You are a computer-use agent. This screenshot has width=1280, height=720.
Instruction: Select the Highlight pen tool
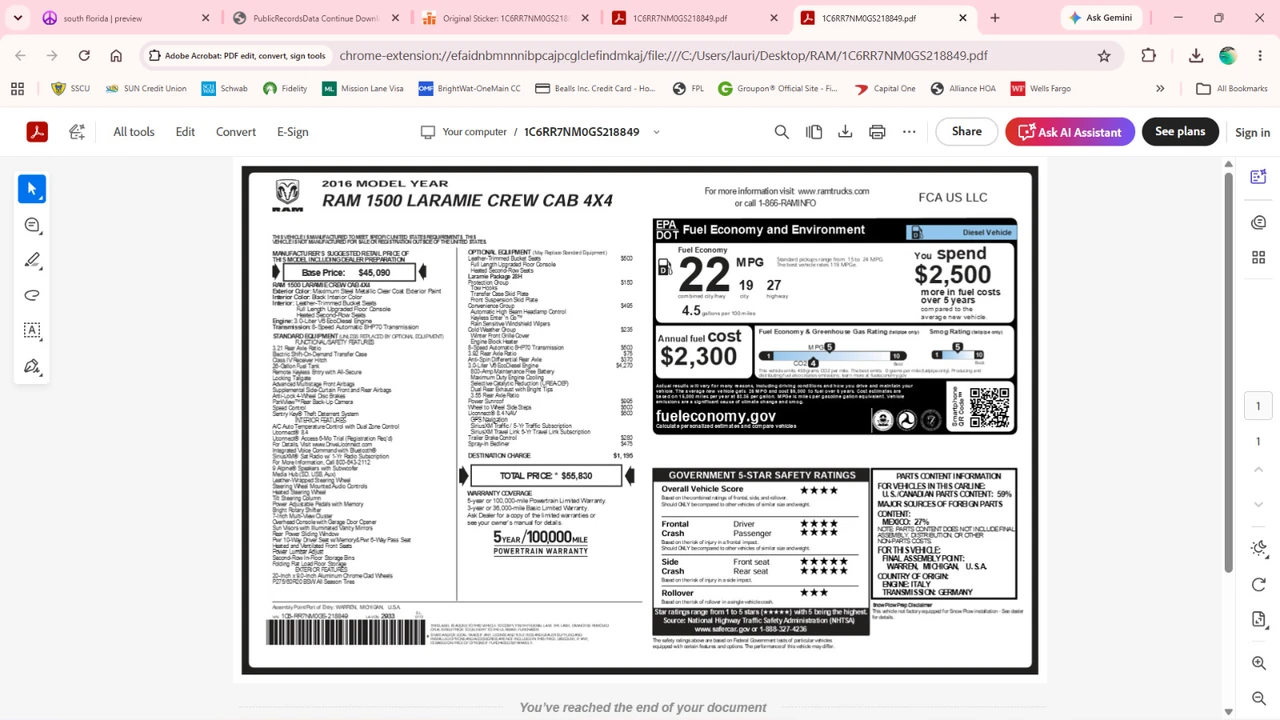click(x=32, y=260)
